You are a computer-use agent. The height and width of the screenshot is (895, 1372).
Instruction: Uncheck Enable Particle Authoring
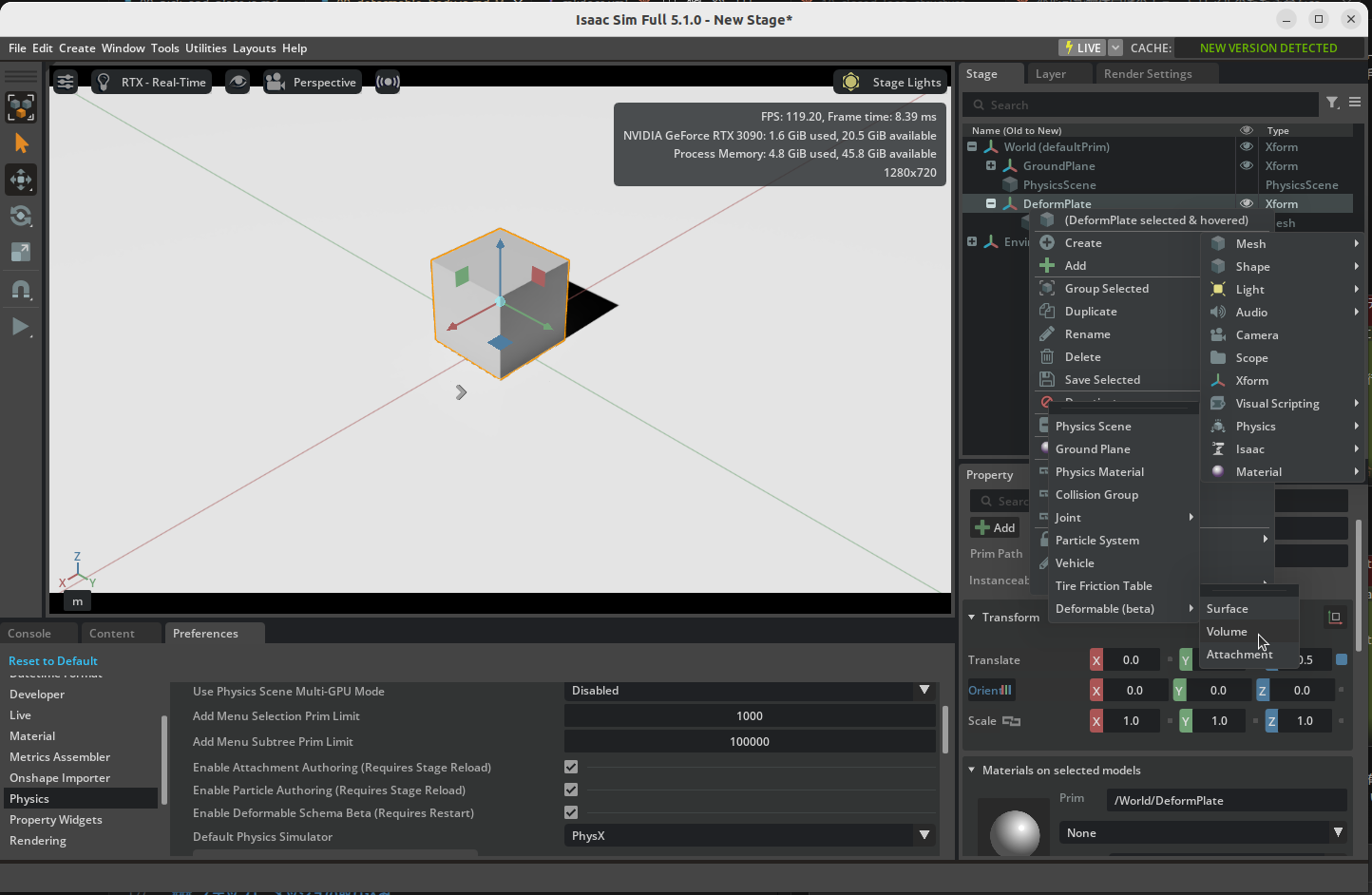tap(570, 790)
